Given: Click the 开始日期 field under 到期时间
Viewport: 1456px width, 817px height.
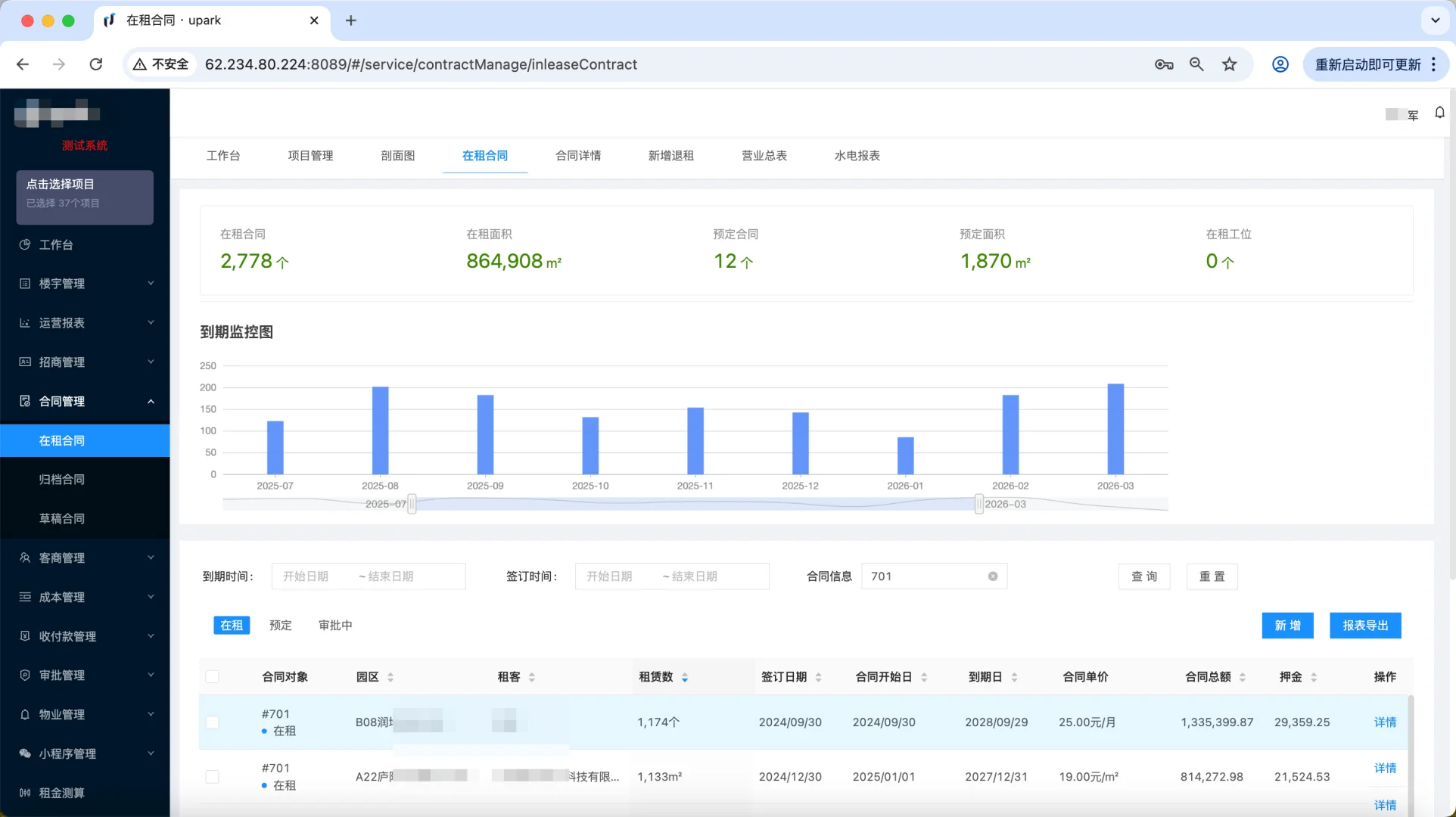Looking at the screenshot, I should [x=306, y=576].
